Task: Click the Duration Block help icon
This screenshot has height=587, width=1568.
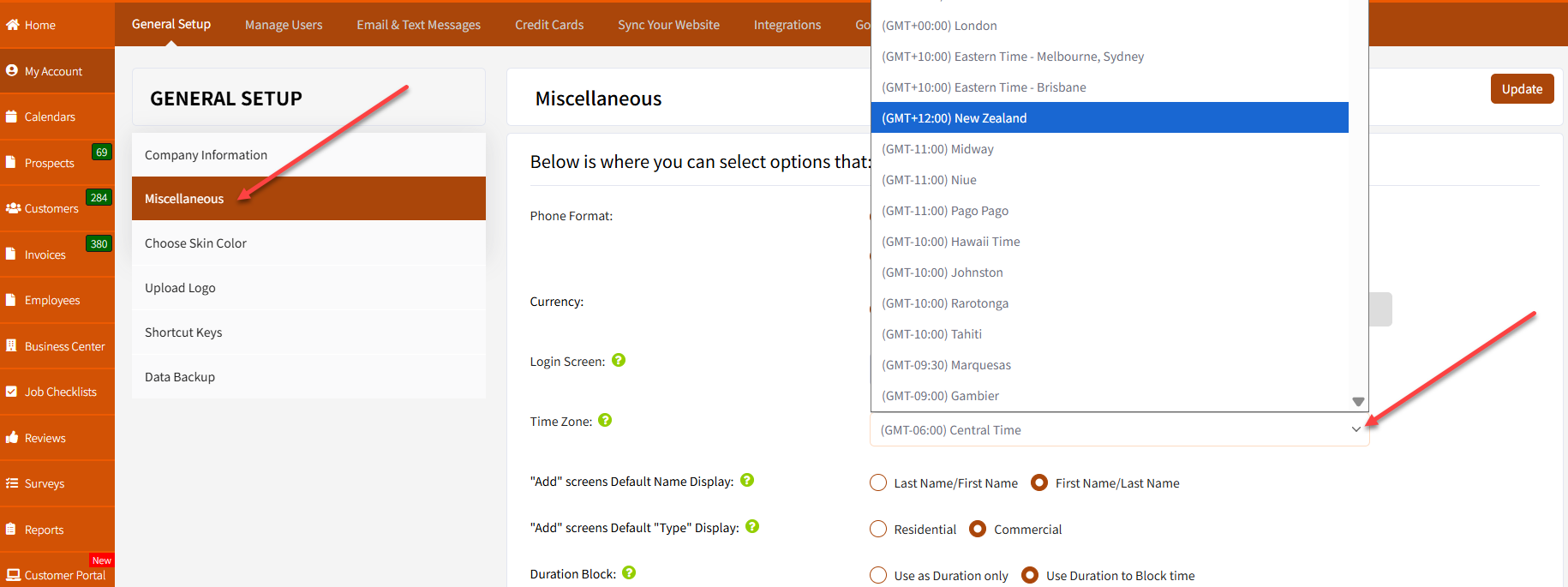Action: pos(629,572)
